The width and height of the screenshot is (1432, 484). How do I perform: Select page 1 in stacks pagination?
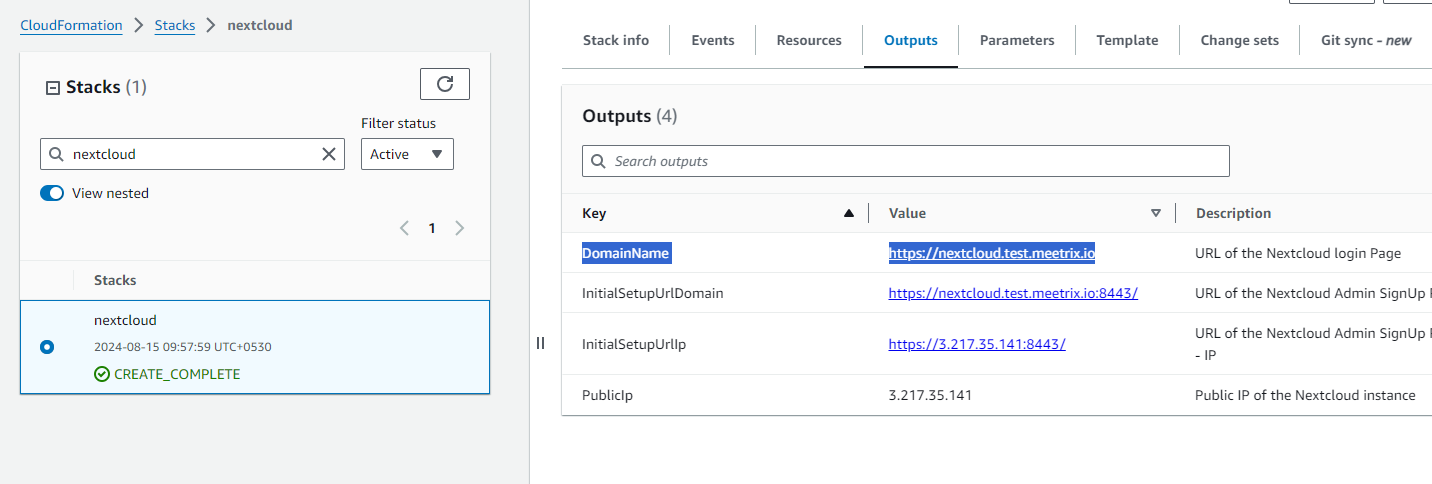click(432, 228)
